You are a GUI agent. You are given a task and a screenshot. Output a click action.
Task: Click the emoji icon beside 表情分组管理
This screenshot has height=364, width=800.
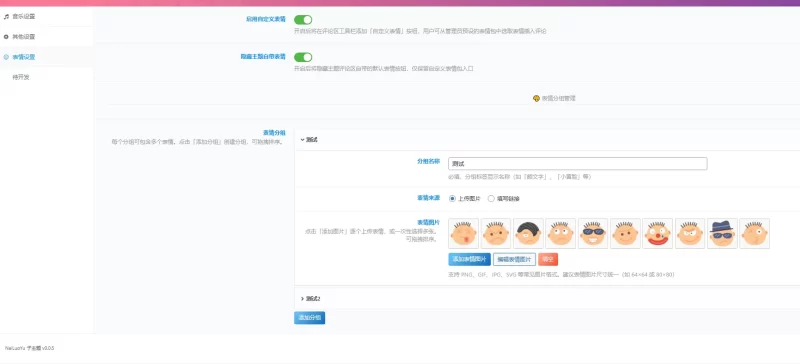point(536,98)
